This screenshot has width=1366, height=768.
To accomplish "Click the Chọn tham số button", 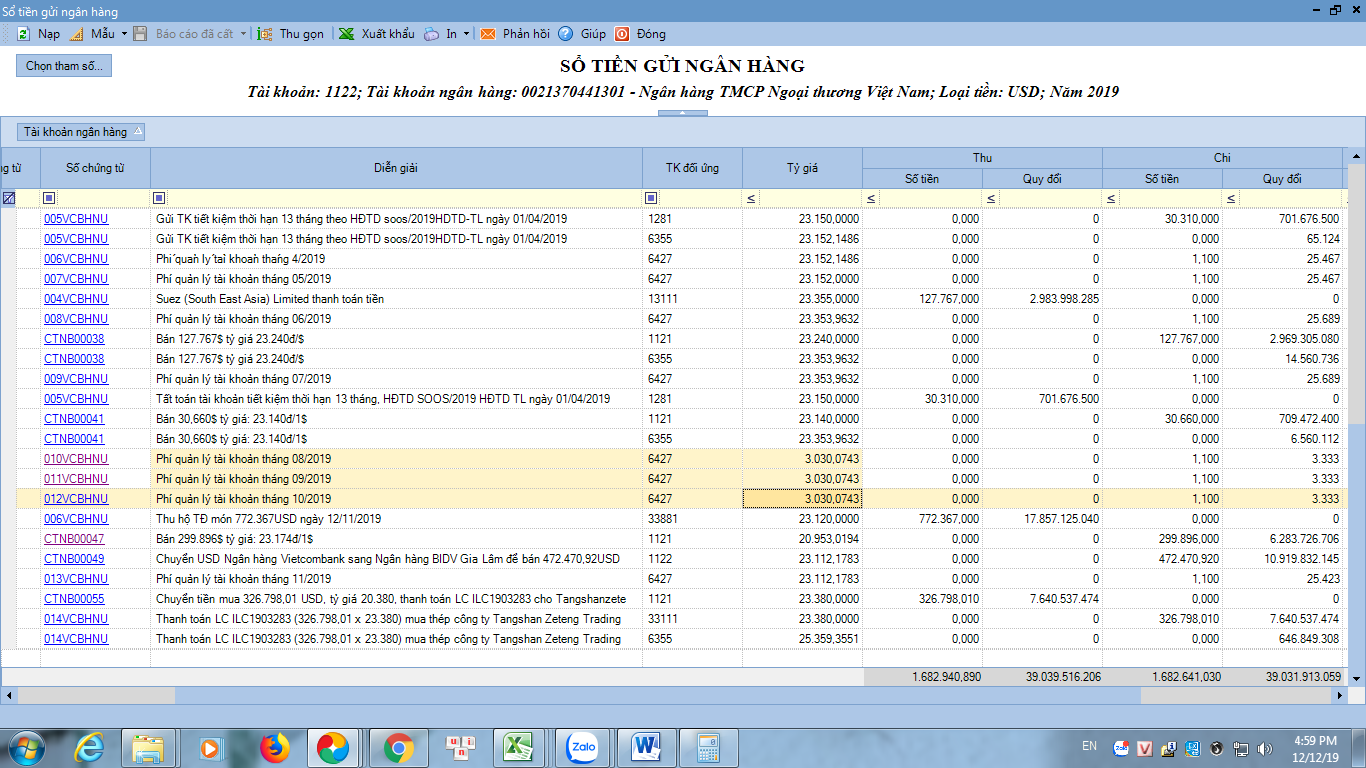I will tap(63, 66).
